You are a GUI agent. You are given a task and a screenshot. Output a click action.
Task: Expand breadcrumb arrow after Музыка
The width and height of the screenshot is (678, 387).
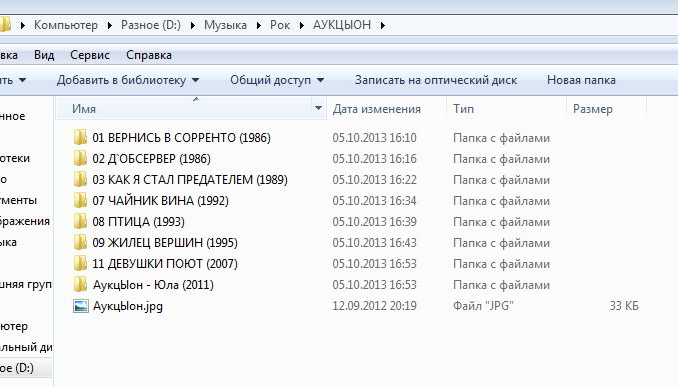click(259, 26)
